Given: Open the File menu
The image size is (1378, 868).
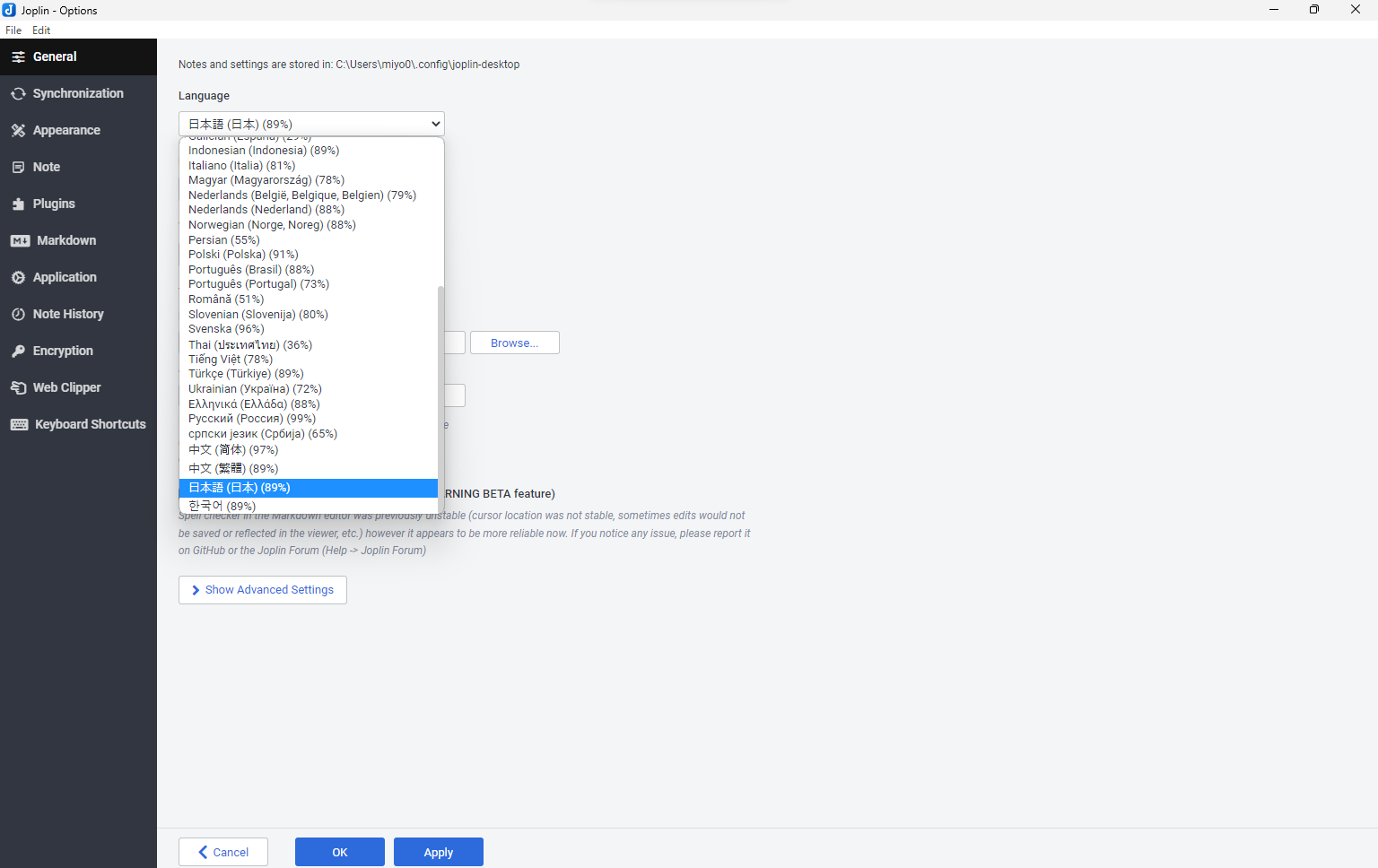Looking at the screenshot, I should pyautogui.click(x=13, y=30).
